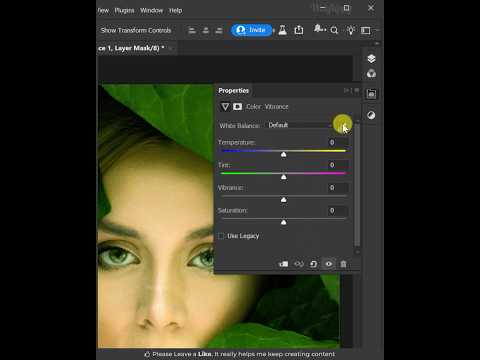Open the Adjustments panel icon in dock
Viewport: 480px width, 360px height.
(x=371, y=115)
